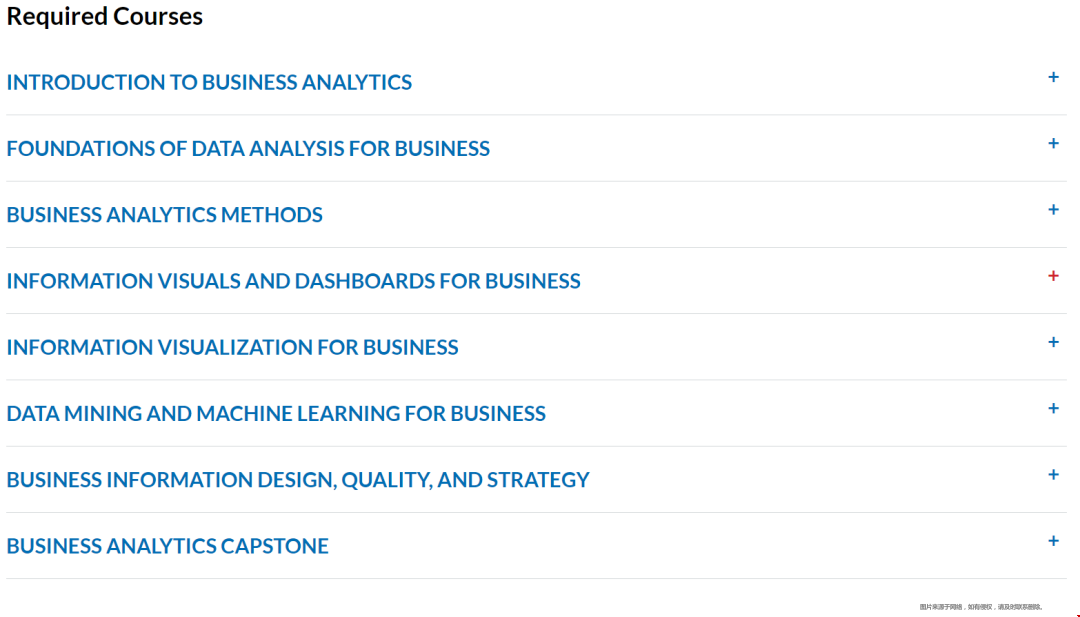The image size is (1080, 617).
Task: Click the word Courses in the heading
Action: [158, 16]
